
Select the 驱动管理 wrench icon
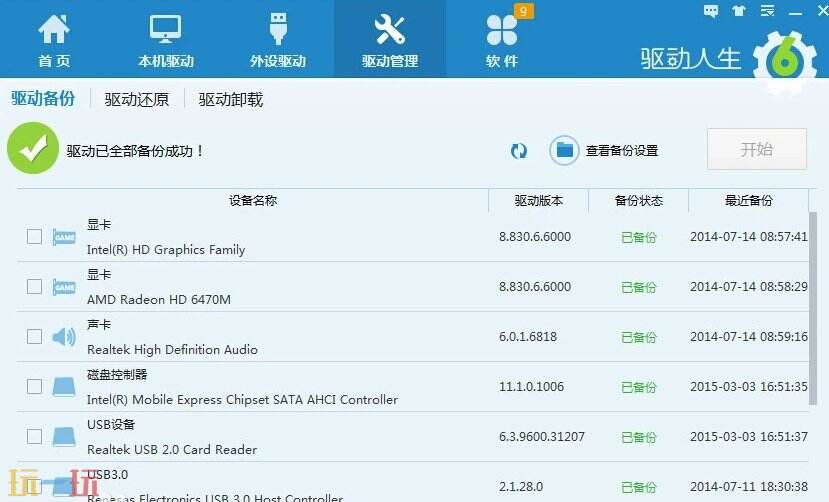[390, 30]
